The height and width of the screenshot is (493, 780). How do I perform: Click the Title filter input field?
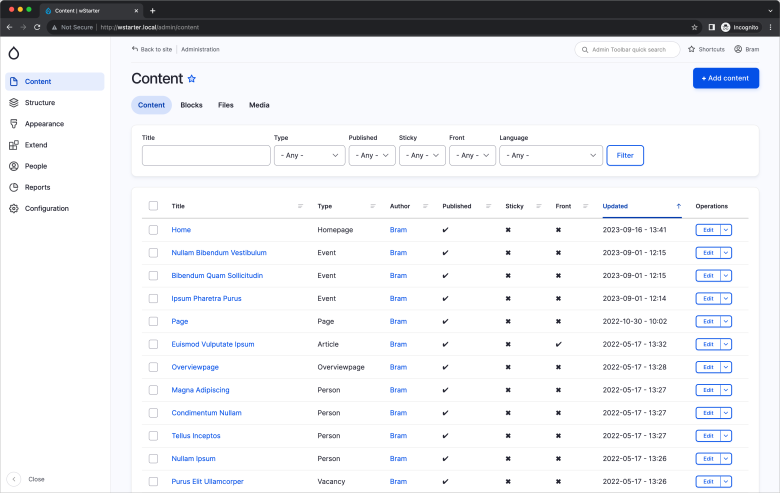pos(206,155)
